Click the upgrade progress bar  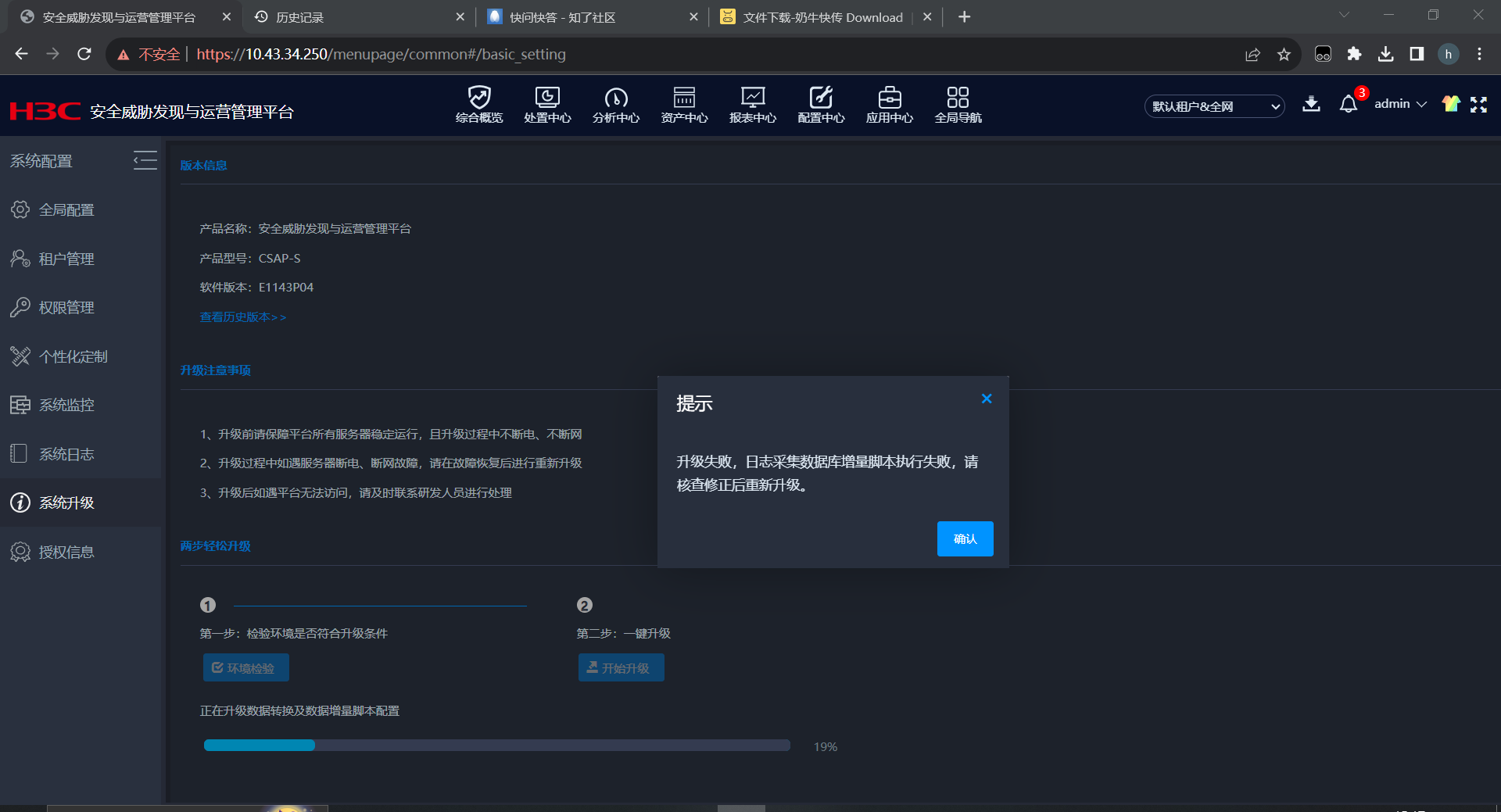(x=496, y=746)
